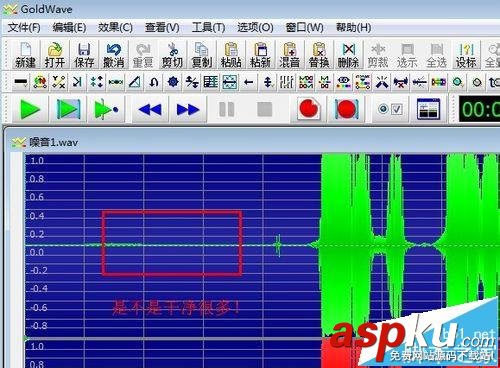Open the 文件(F) menu
The image size is (500, 368).
[x=24, y=27]
